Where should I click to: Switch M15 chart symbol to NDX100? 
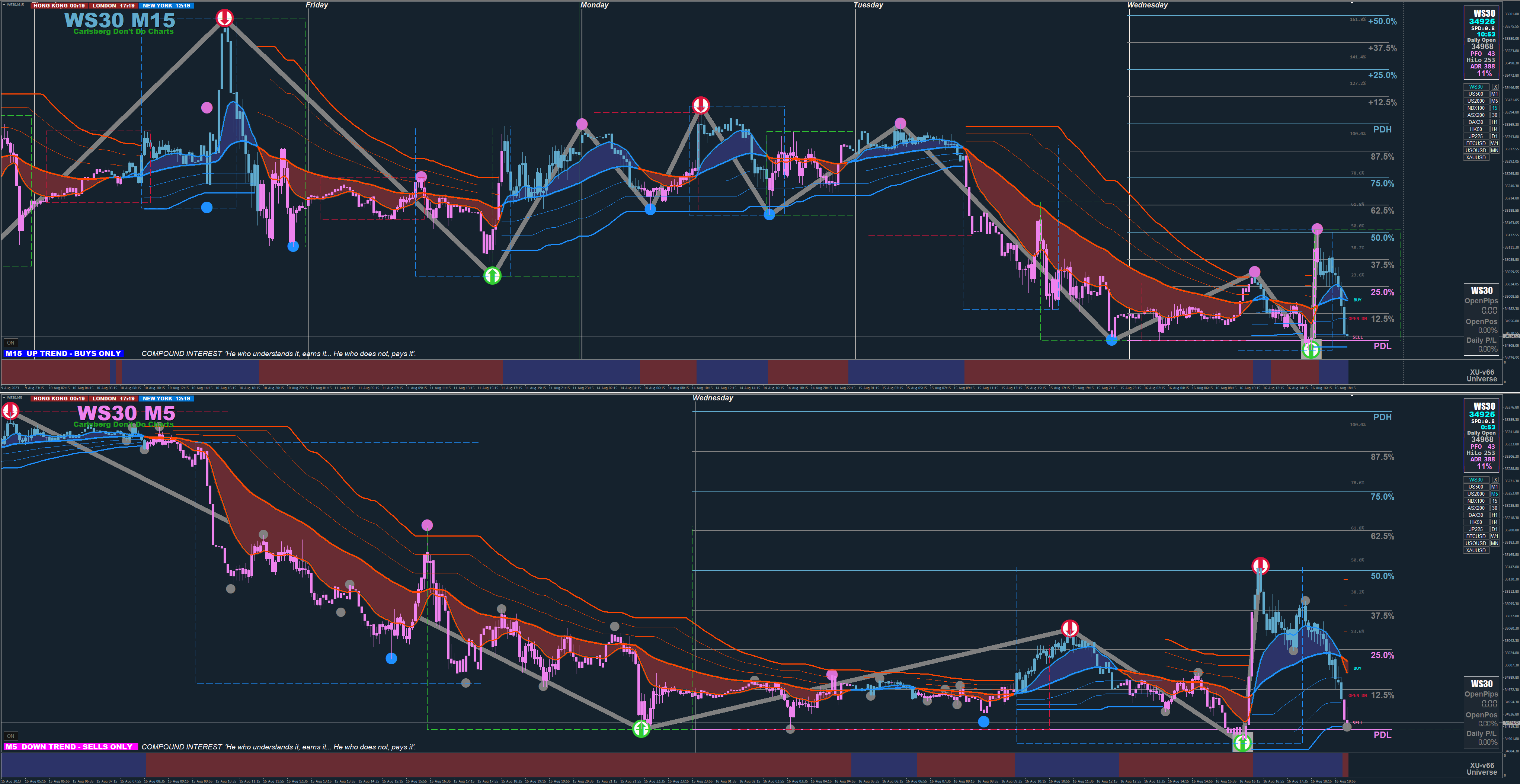point(1476,108)
